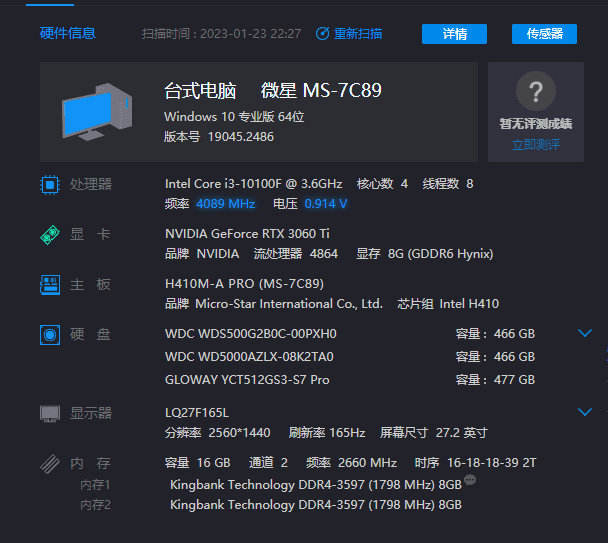The width and height of the screenshot is (608, 543).
Task: Open the 硬件信息 tab
Action: (x=67, y=33)
